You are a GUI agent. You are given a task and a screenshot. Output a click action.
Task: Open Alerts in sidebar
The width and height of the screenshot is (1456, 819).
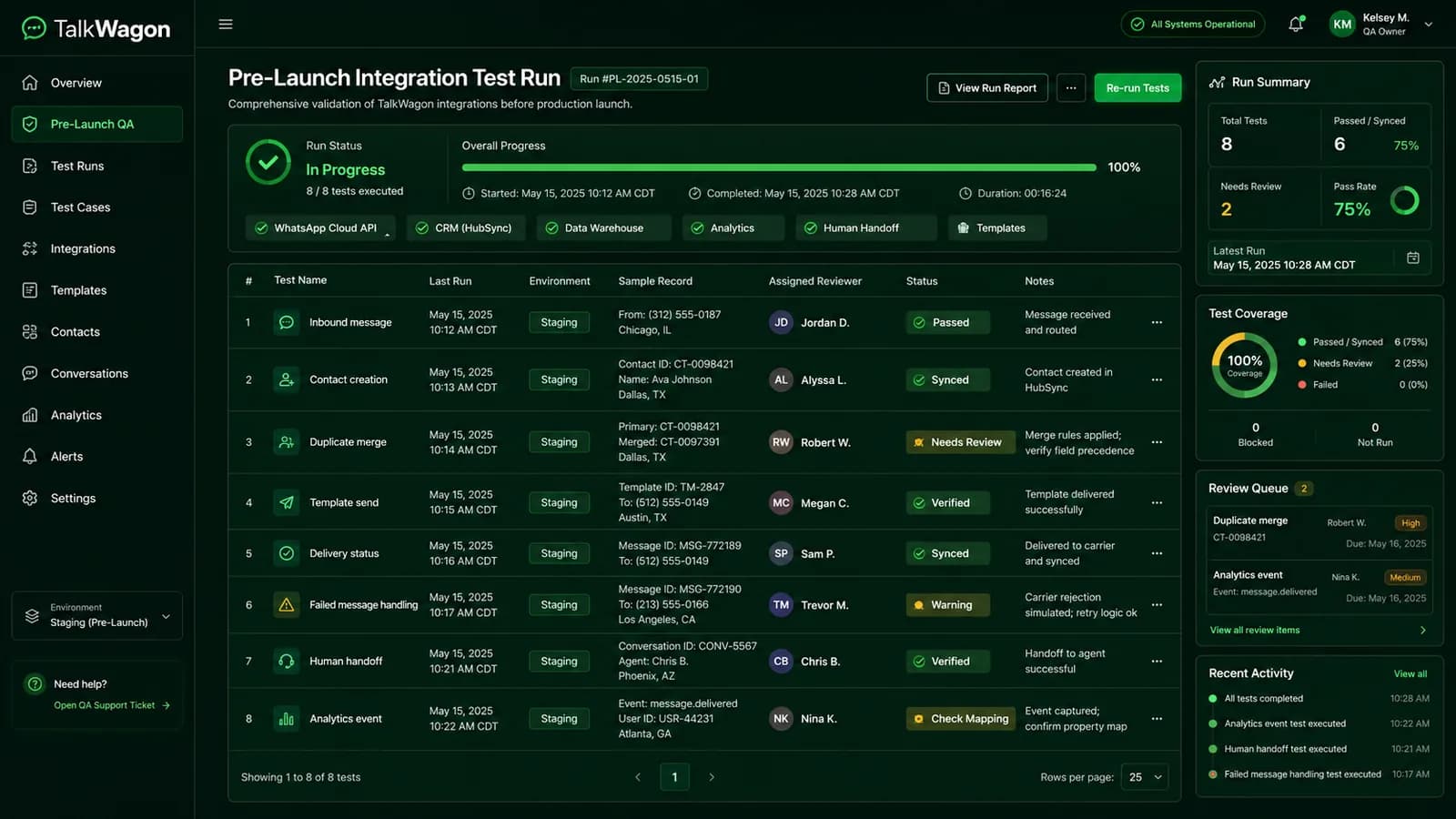97,457
